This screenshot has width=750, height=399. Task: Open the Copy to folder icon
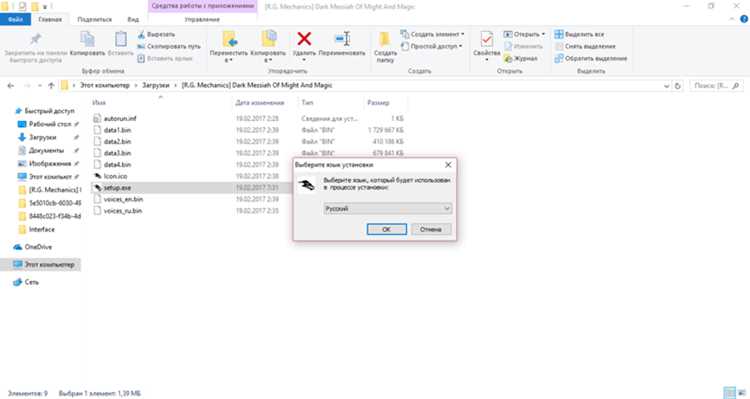point(268,39)
